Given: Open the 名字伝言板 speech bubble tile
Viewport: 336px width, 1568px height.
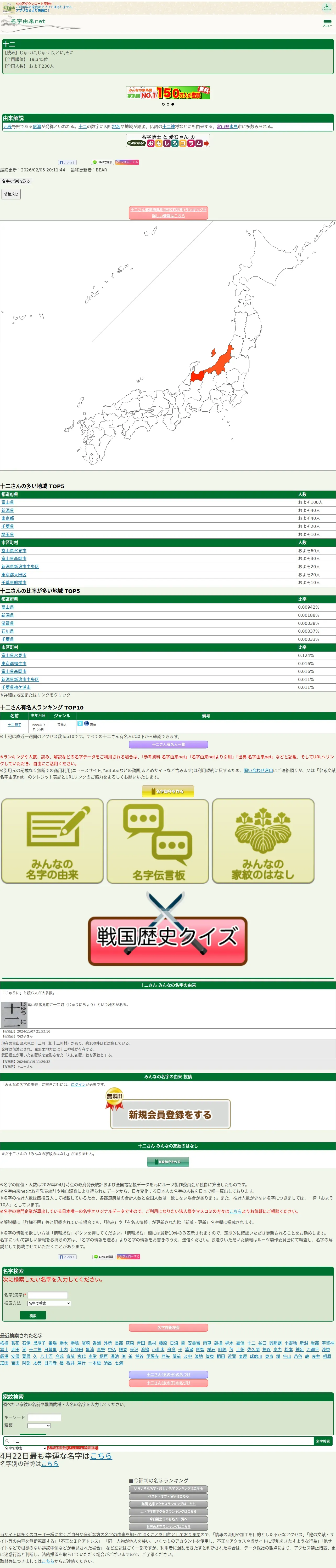Looking at the screenshot, I should 158,841.
